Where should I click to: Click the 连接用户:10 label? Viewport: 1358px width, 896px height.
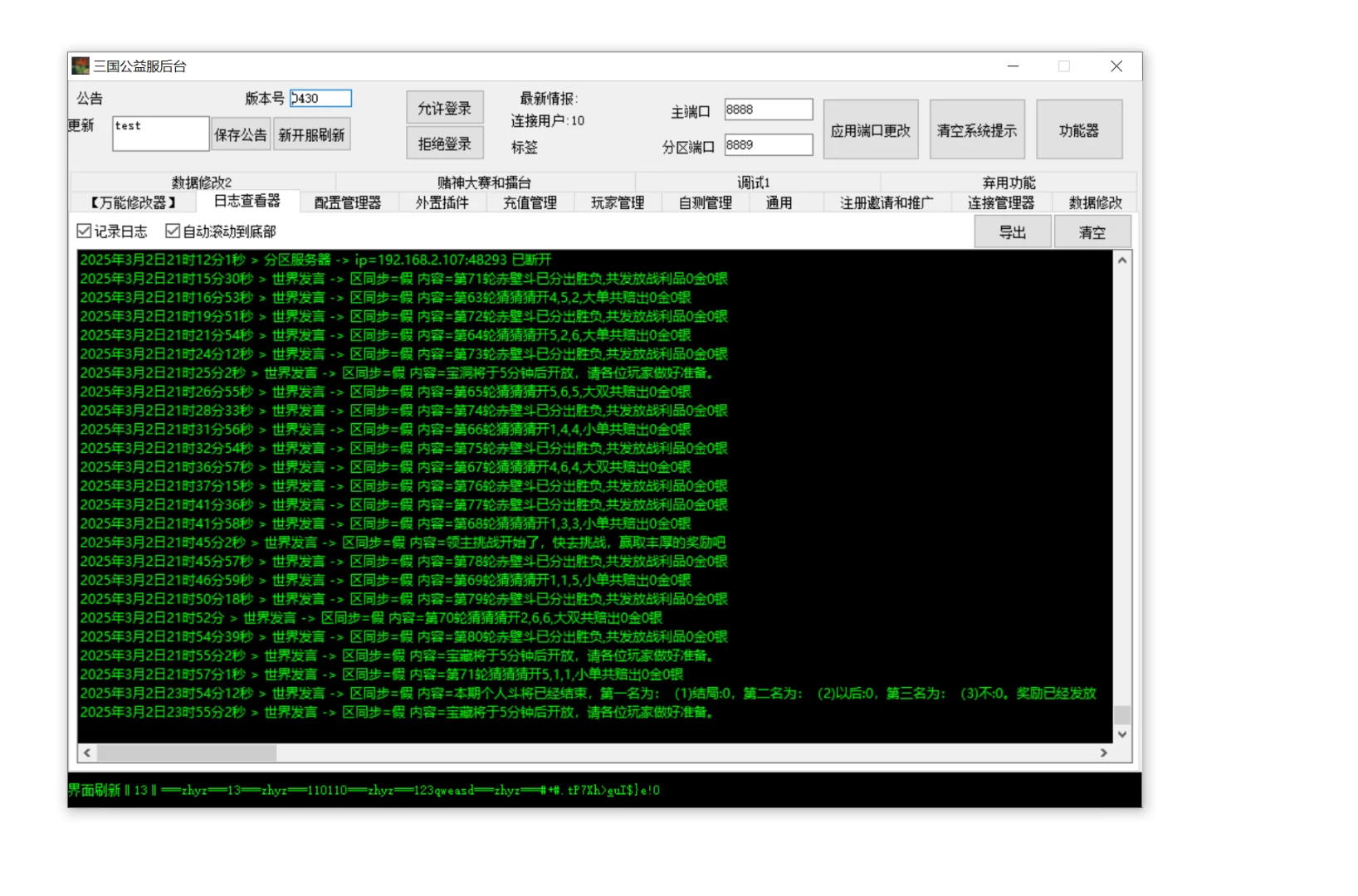click(548, 121)
